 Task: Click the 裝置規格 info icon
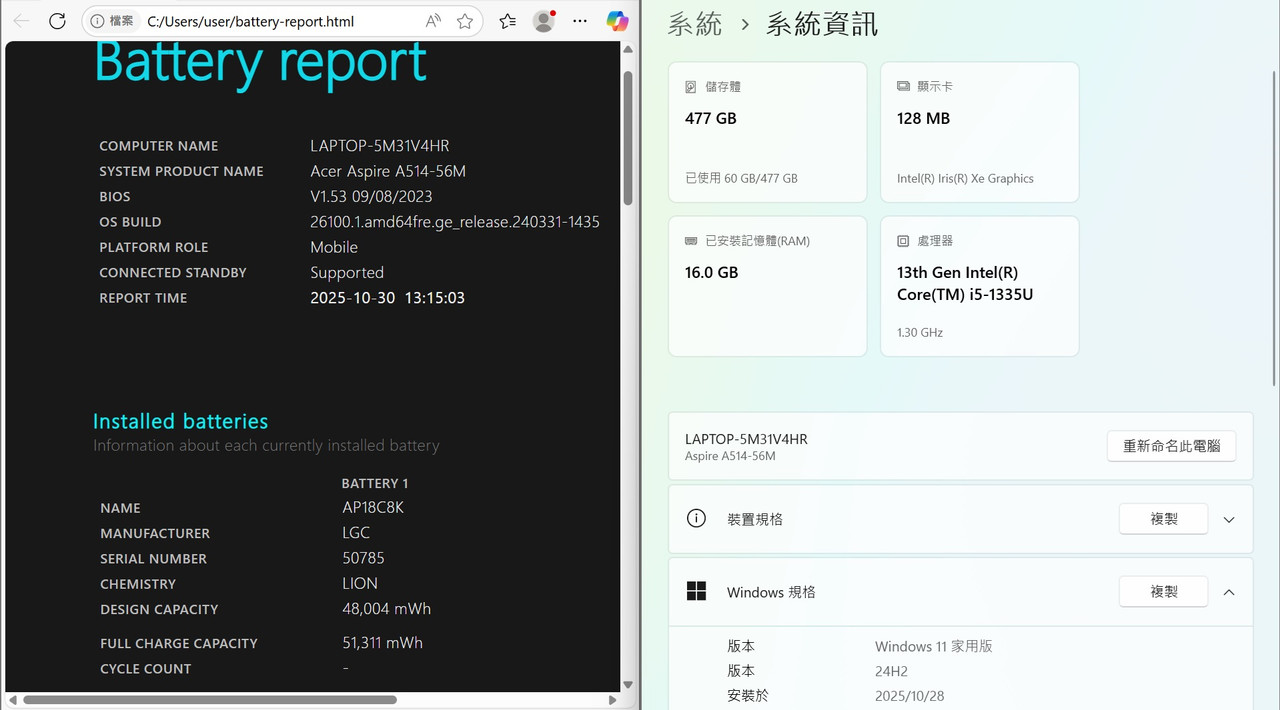(x=696, y=519)
